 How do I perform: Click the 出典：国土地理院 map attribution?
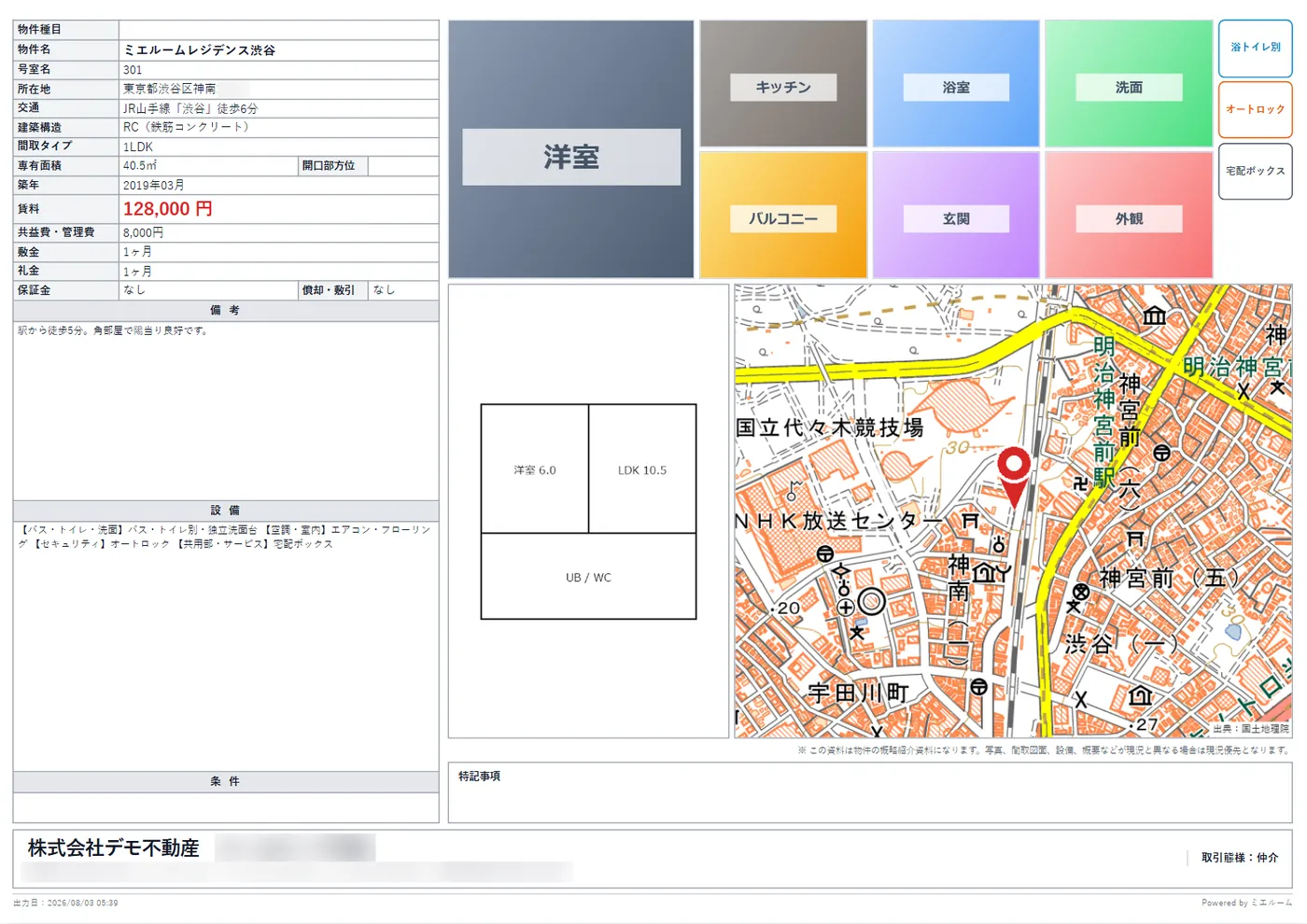(x=1251, y=729)
